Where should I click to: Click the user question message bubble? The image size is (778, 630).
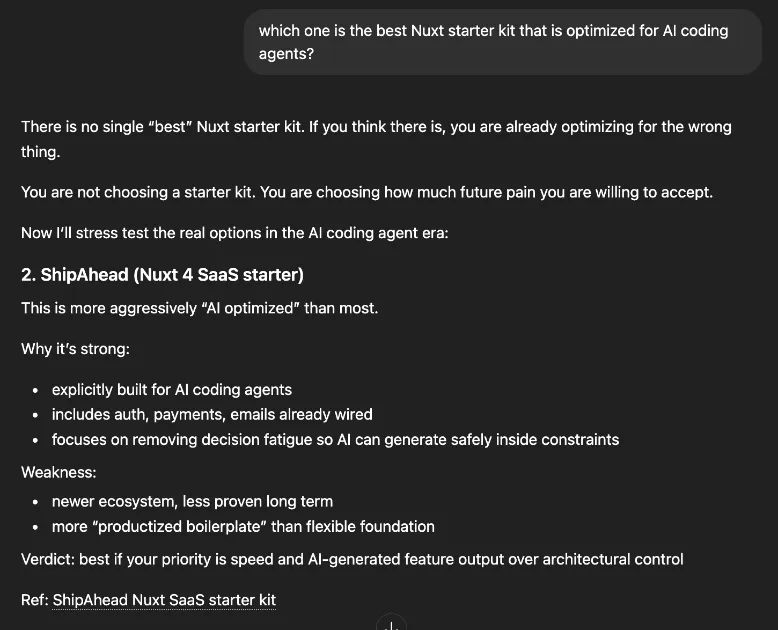pos(503,42)
